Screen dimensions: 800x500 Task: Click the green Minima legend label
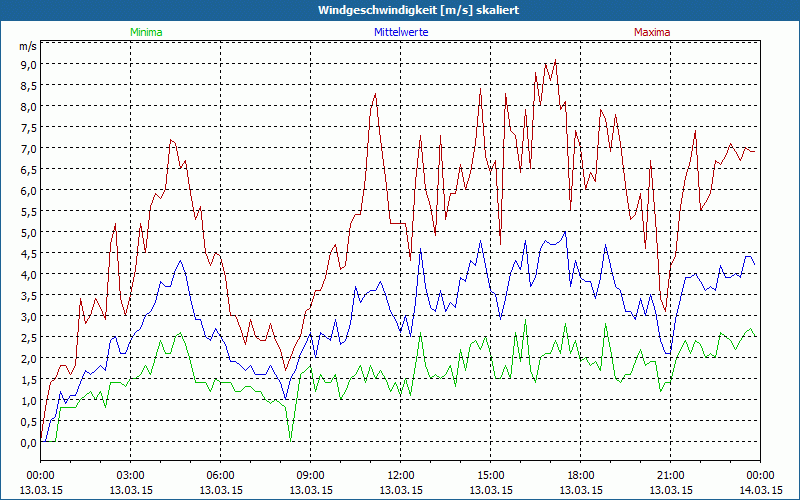coord(145,32)
